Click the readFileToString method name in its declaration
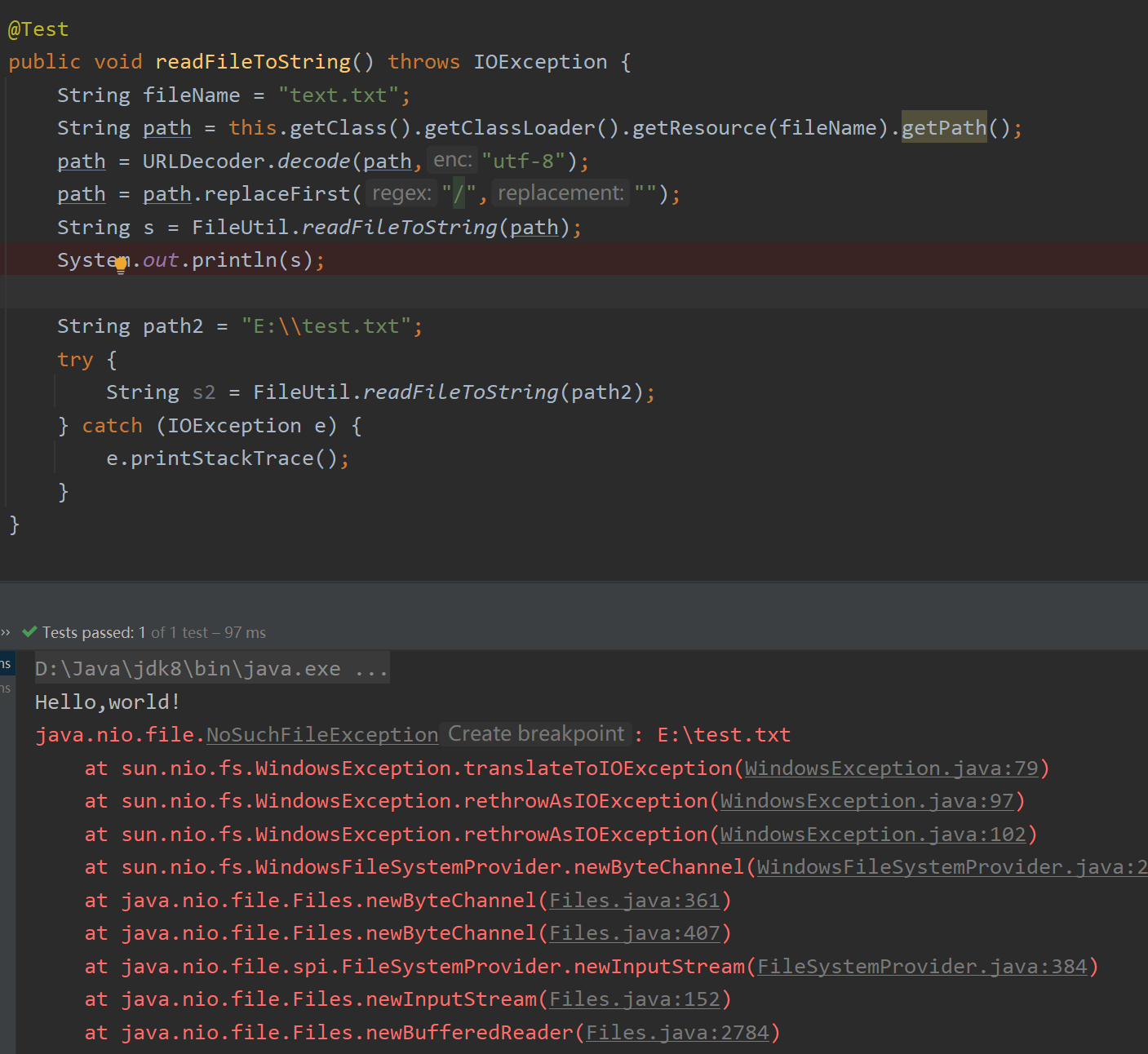This screenshot has width=1148, height=1054. pyautogui.click(x=253, y=62)
